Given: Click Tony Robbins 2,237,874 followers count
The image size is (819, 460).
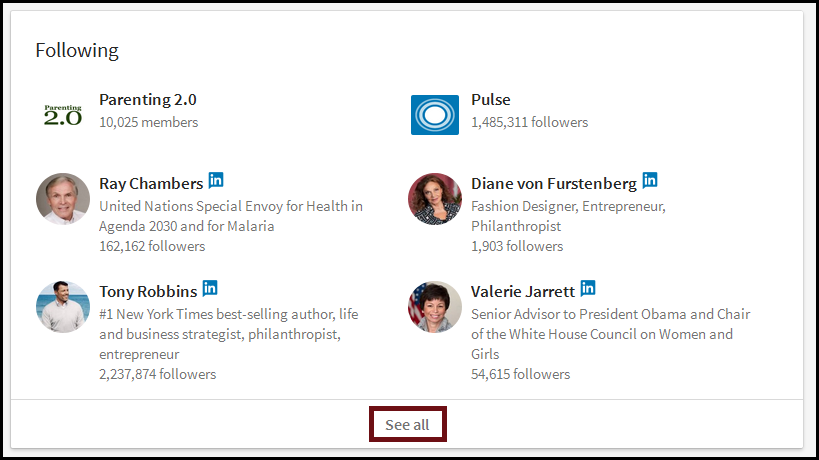Looking at the screenshot, I should (x=157, y=374).
